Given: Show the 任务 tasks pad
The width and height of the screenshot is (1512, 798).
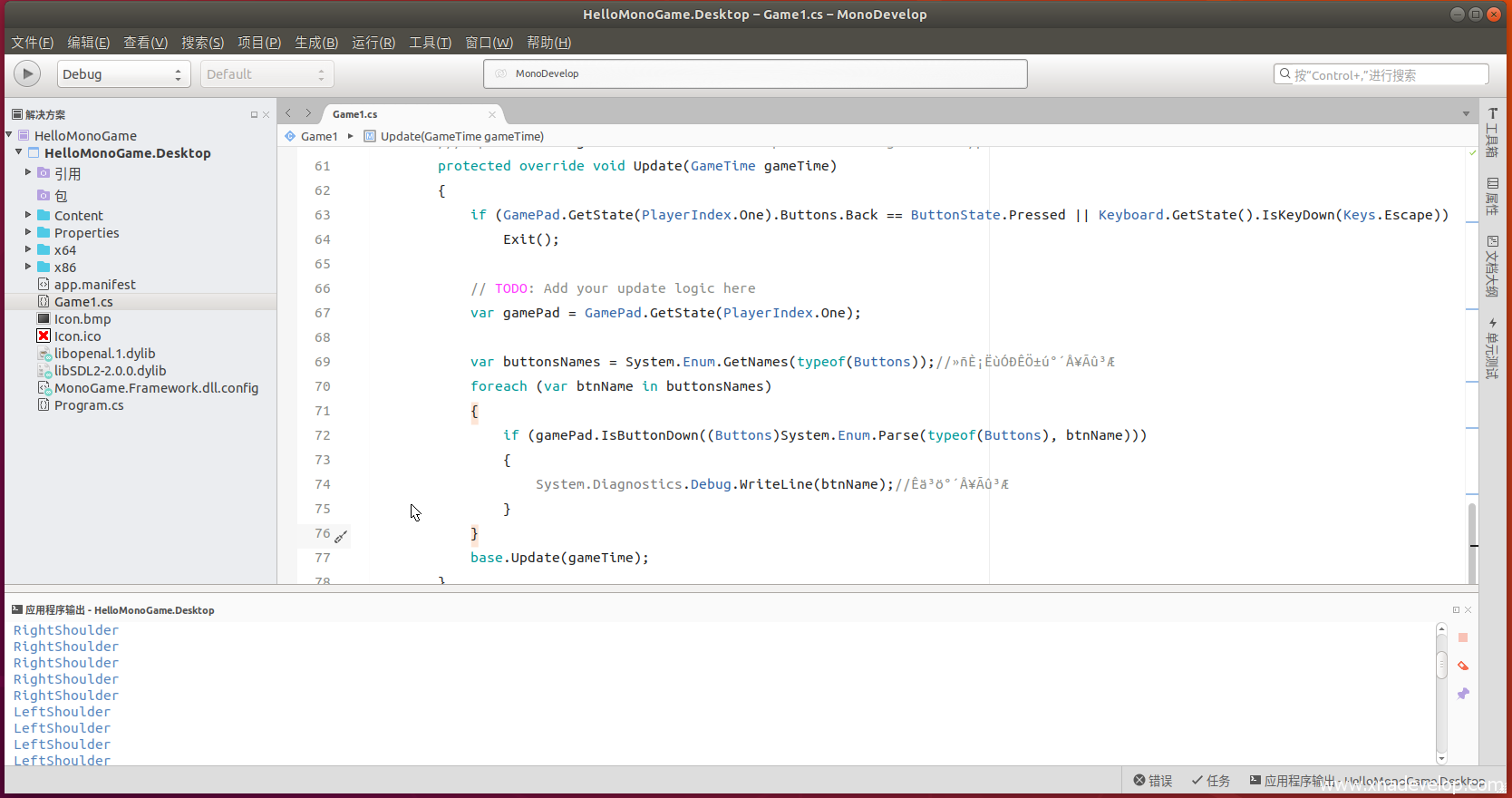Looking at the screenshot, I should click(x=1210, y=781).
